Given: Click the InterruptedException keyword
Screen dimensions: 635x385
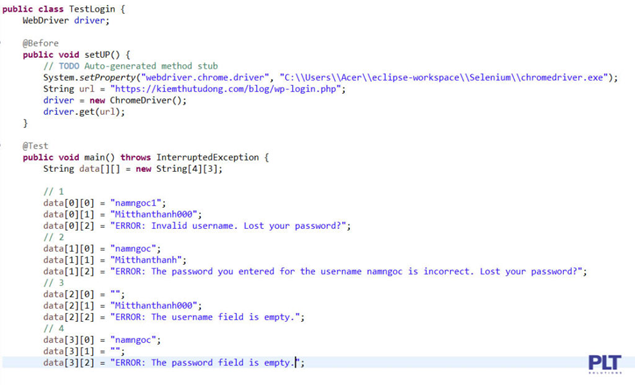Looking at the screenshot, I should (x=208, y=157).
